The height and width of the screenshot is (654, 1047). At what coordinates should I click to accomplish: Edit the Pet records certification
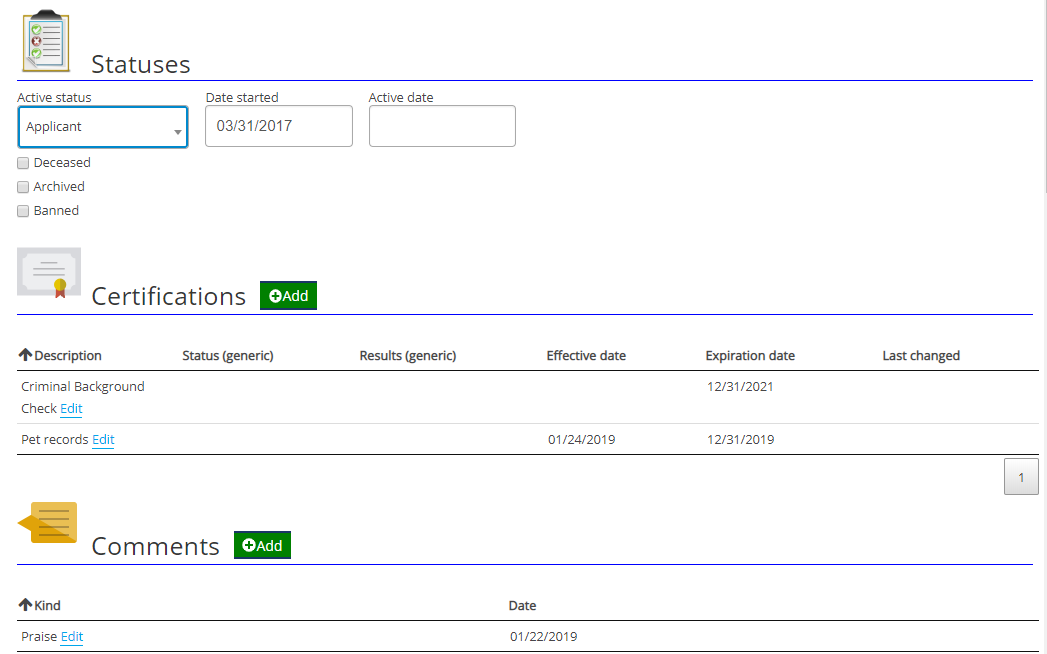tap(103, 440)
